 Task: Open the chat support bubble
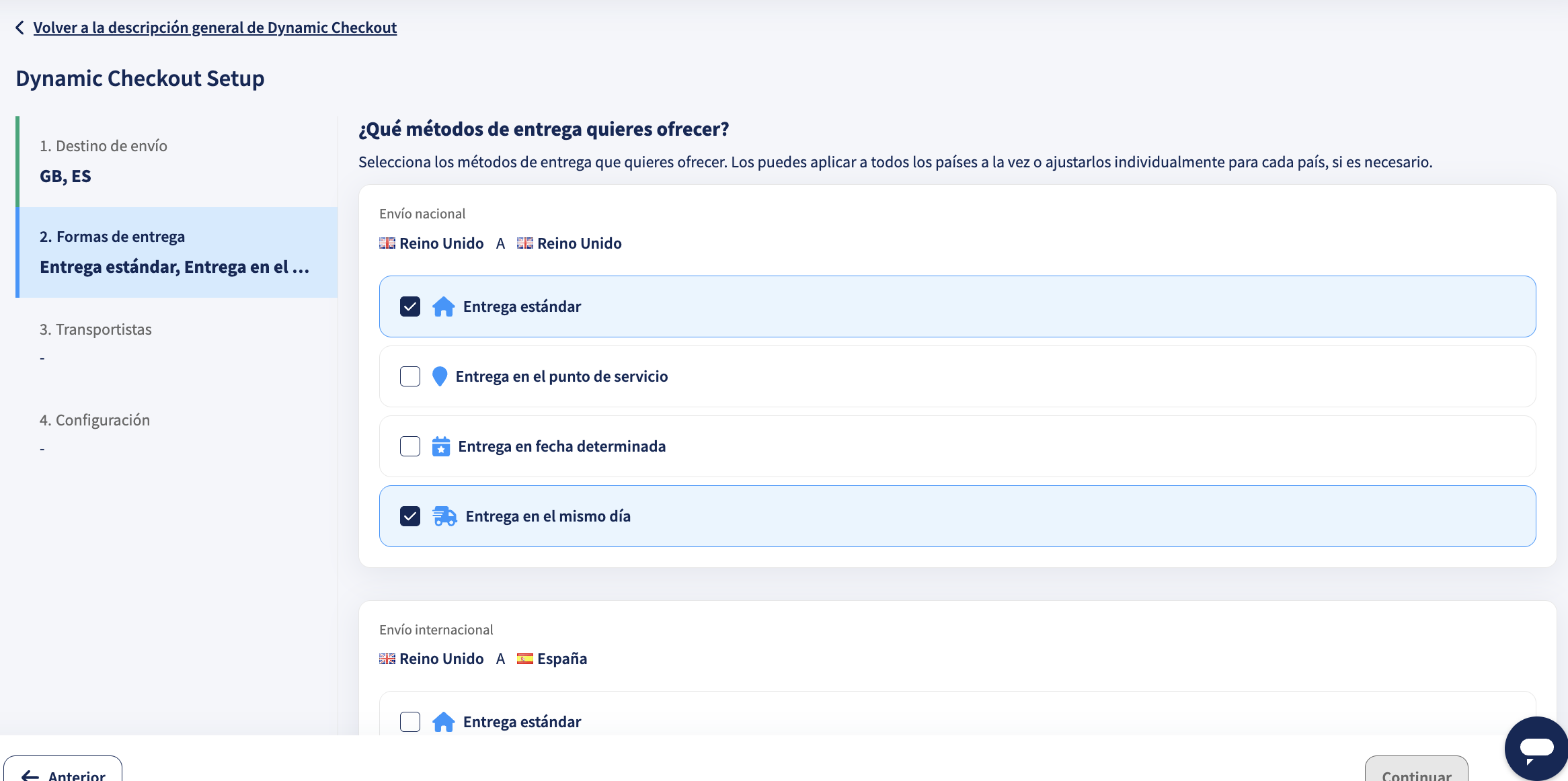click(1536, 749)
